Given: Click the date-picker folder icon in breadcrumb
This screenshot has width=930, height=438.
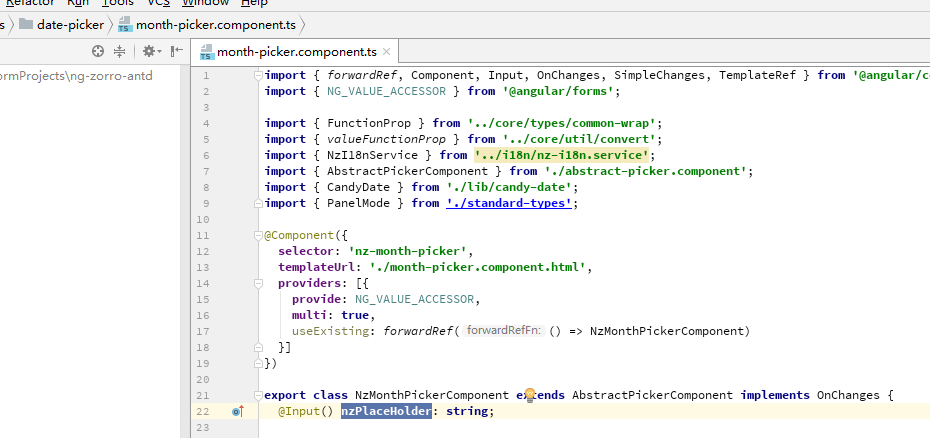Looking at the screenshot, I should click(26, 24).
